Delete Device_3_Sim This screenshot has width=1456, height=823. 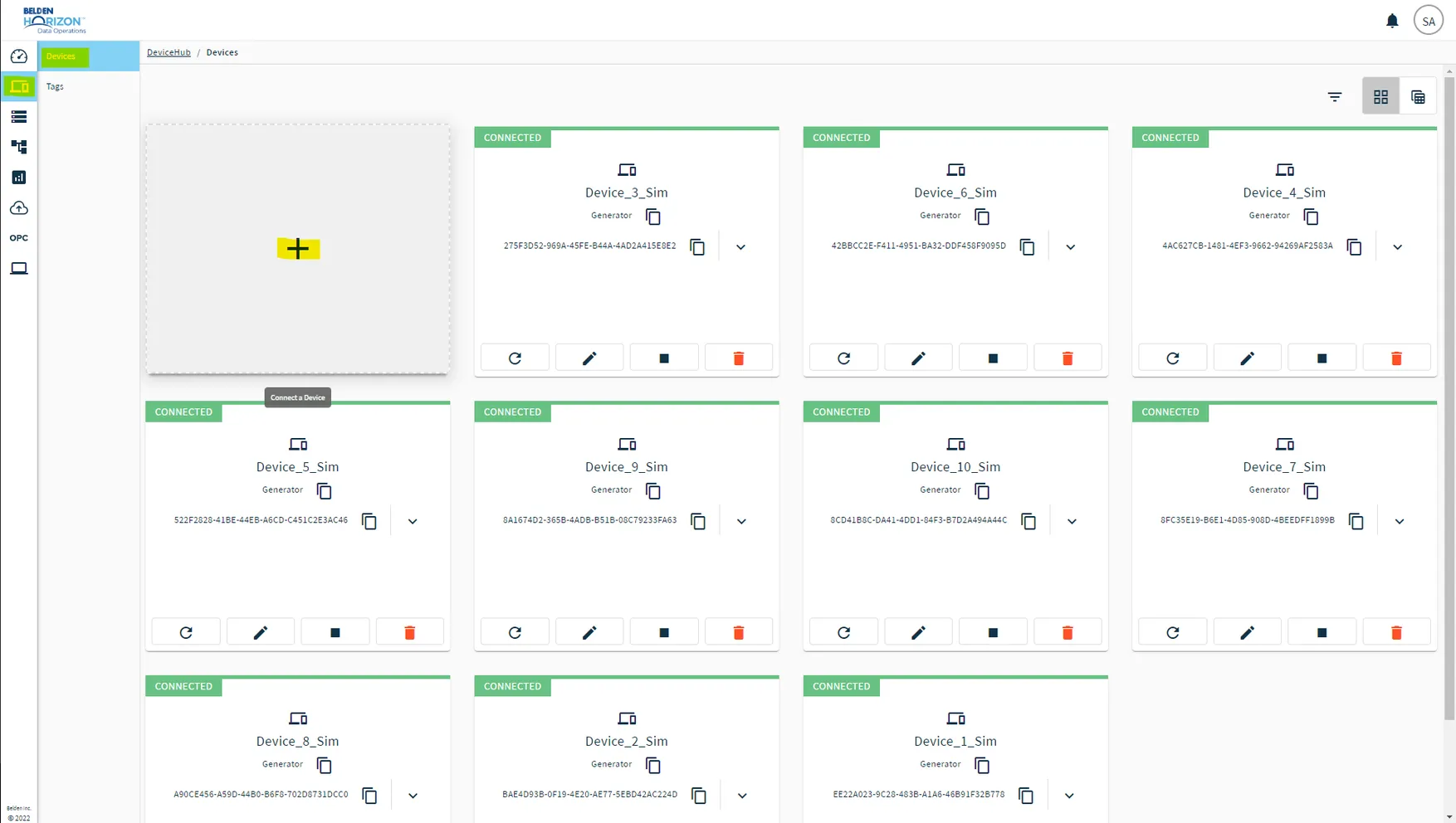739,358
